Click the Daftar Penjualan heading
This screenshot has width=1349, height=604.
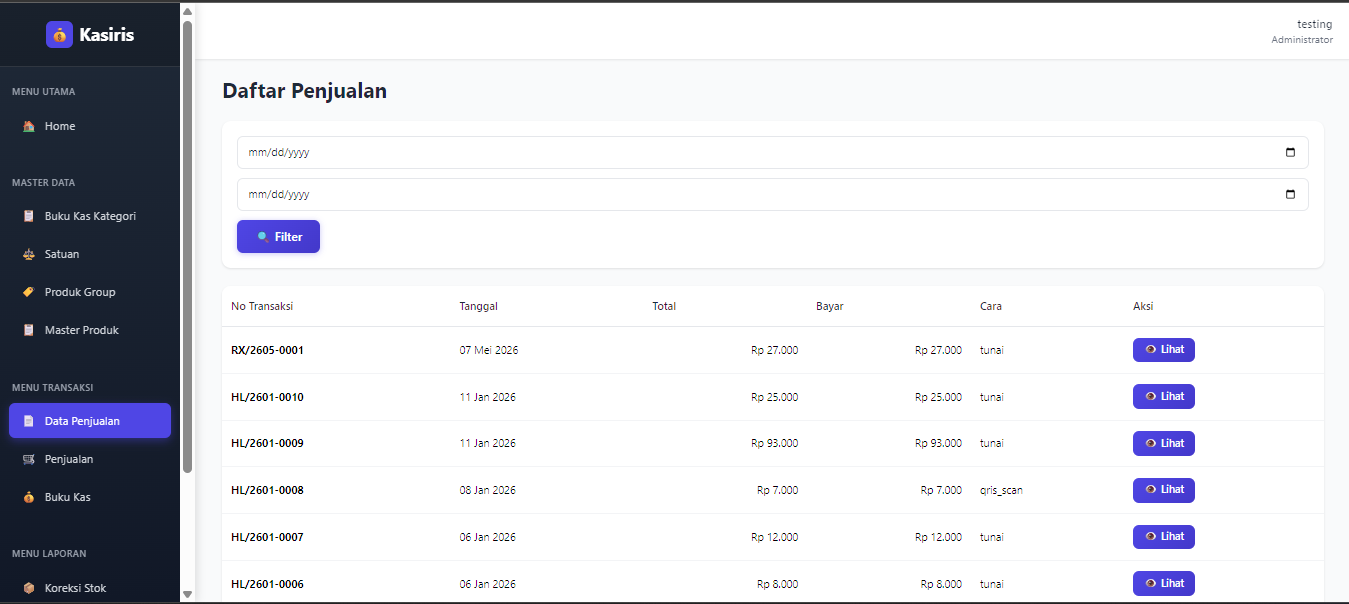coord(304,91)
